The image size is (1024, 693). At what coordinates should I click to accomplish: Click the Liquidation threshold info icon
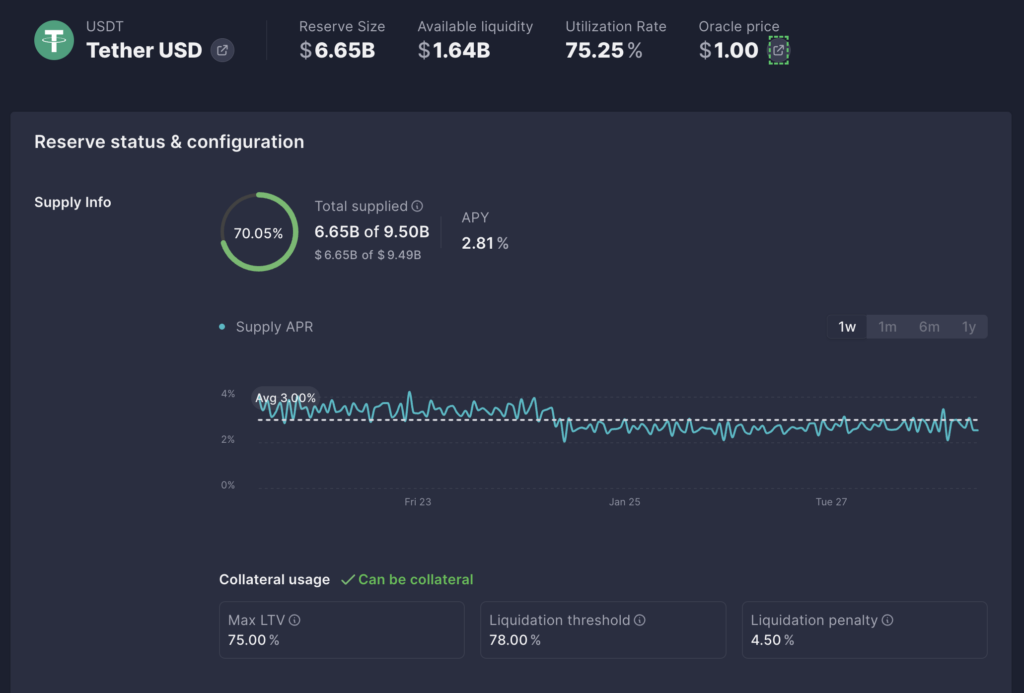coord(639,620)
